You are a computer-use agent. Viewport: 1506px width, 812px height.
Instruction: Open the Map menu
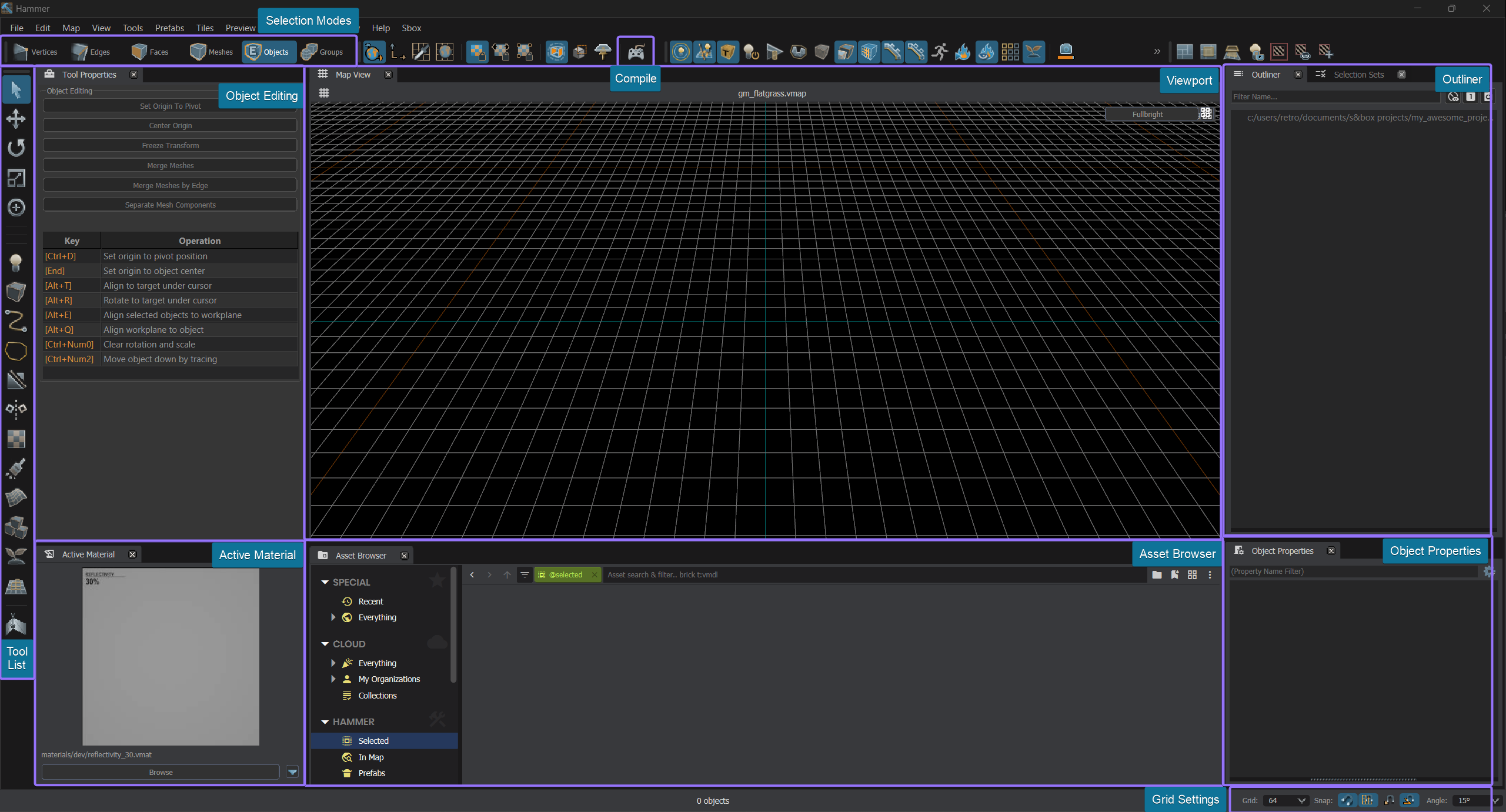(x=71, y=28)
